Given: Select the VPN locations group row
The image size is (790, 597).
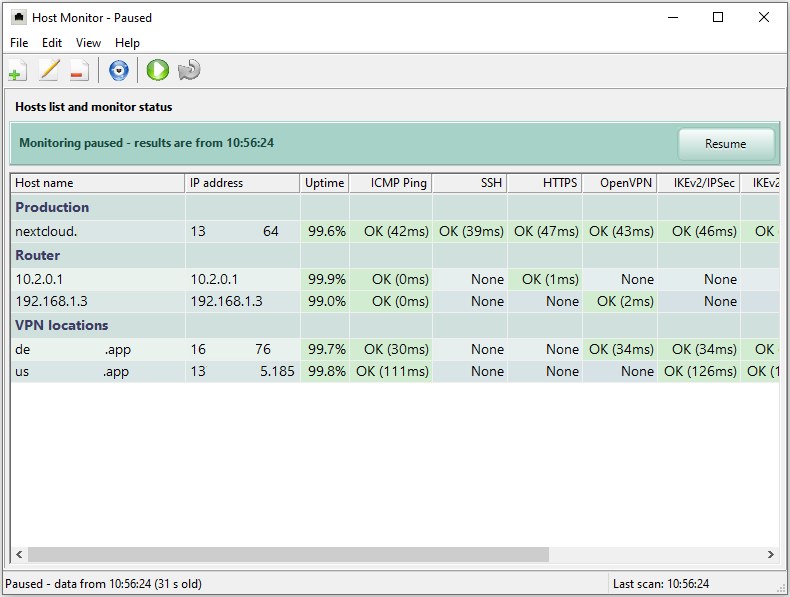Looking at the screenshot, I should [x=395, y=325].
